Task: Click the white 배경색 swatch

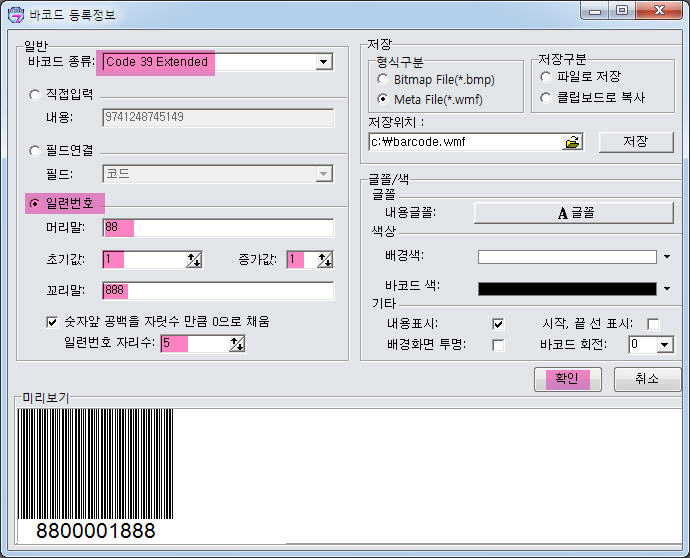Action: click(x=567, y=257)
